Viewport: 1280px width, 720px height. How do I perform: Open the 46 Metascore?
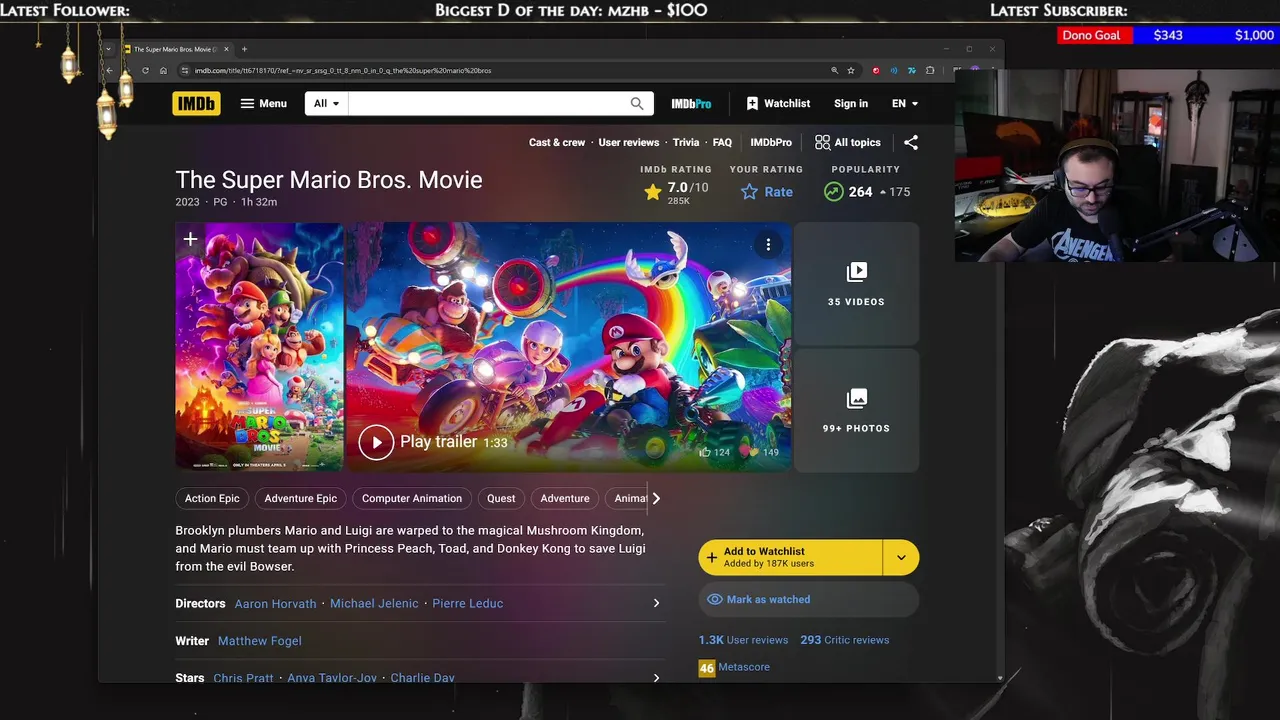point(734,667)
